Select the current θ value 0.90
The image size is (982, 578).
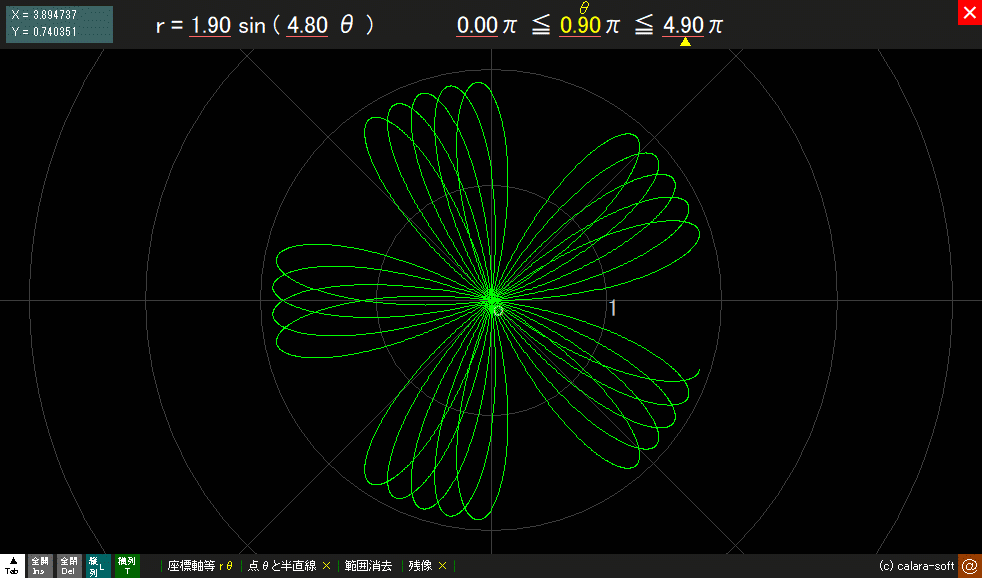pyautogui.click(x=580, y=26)
